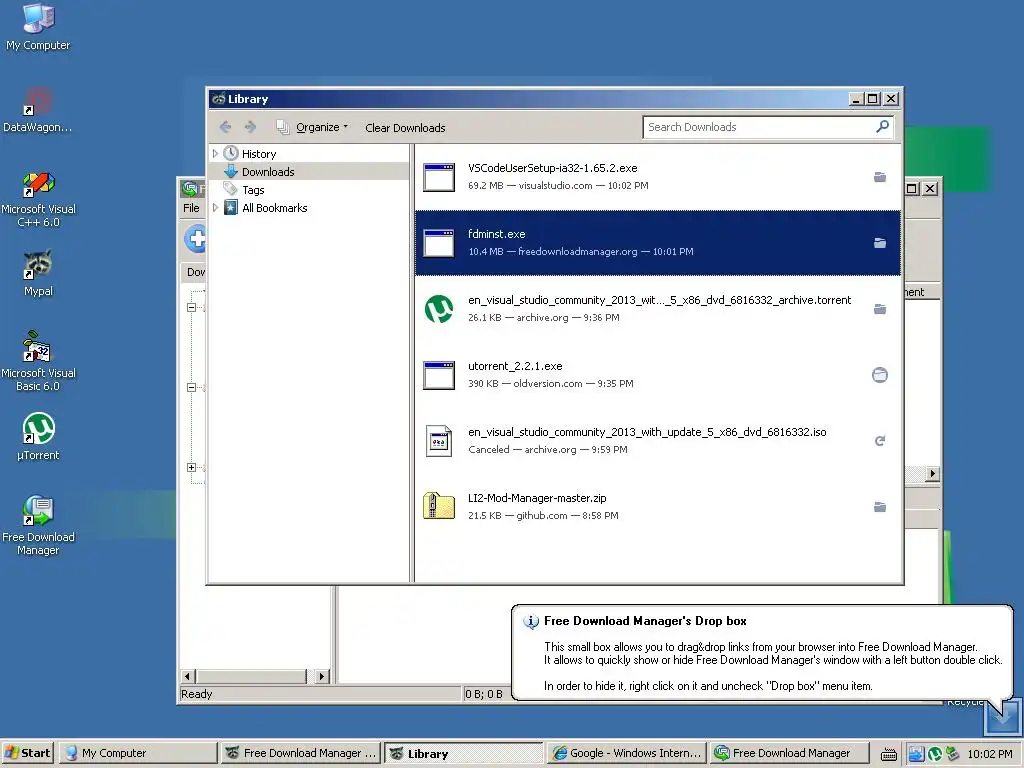Click the utorrent_2.2.1.exe file icon
This screenshot has height=768, width=1024.
click(439, 375)
